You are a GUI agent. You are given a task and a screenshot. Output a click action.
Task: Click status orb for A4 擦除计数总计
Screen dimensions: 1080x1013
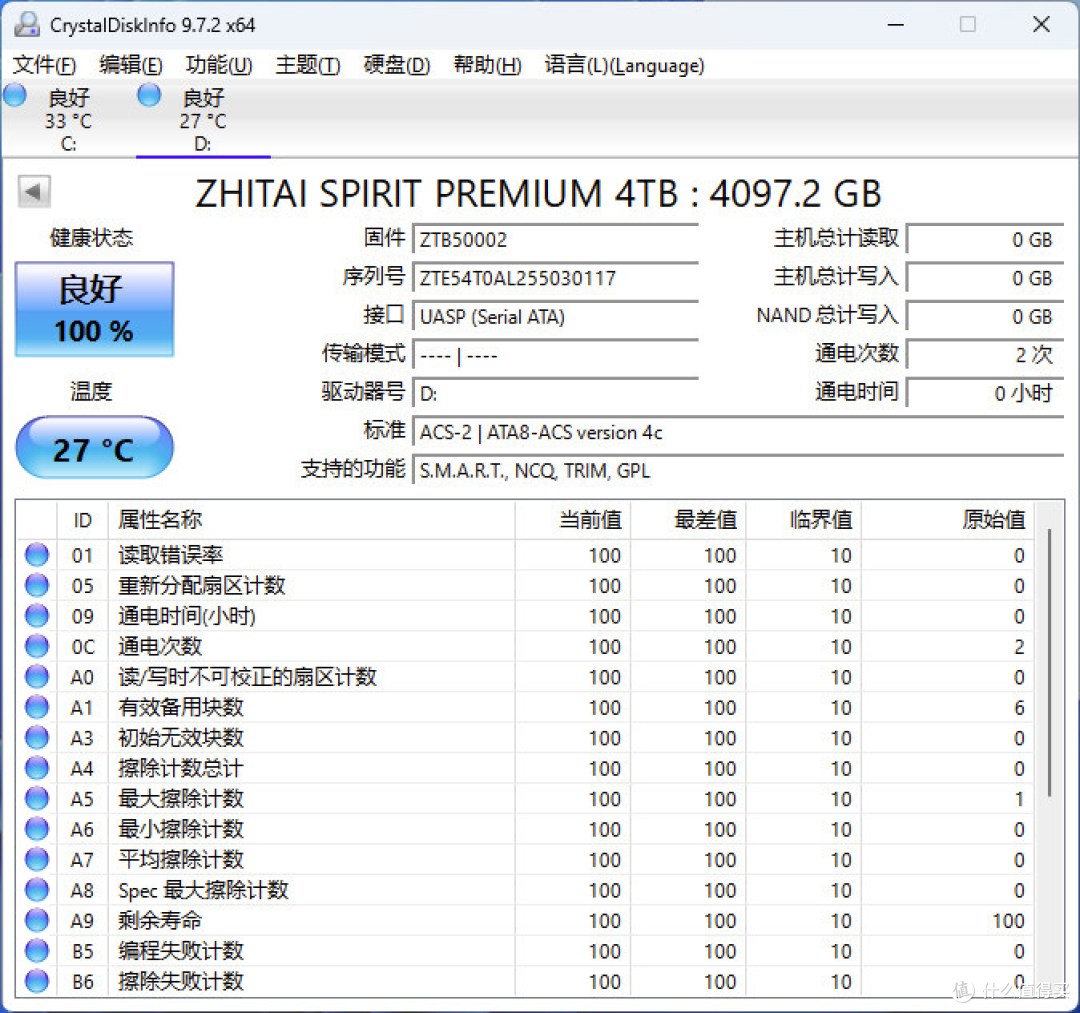[x=37, y=768]
